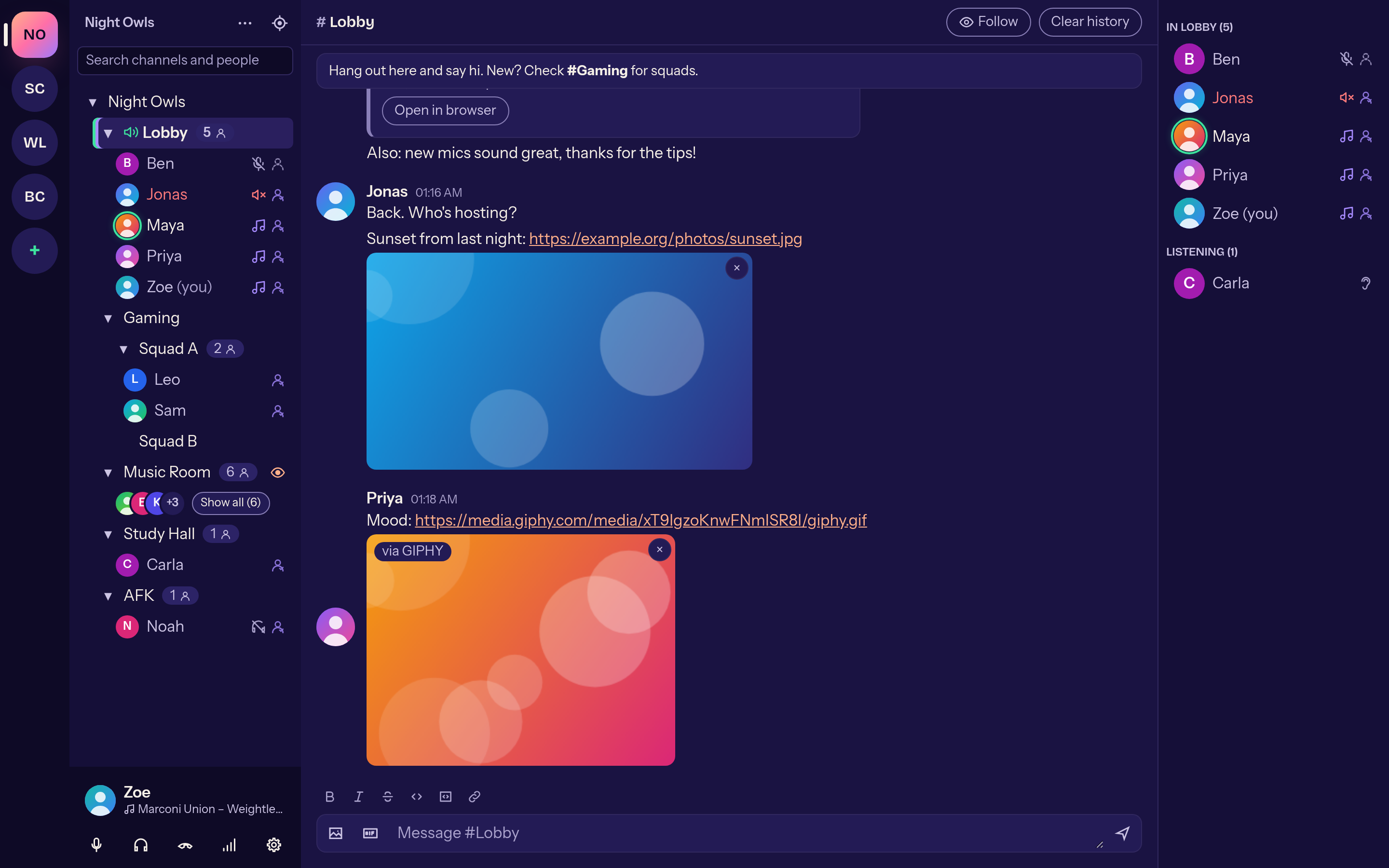Click Ben's muted mic in right panel

[1347, 58]
